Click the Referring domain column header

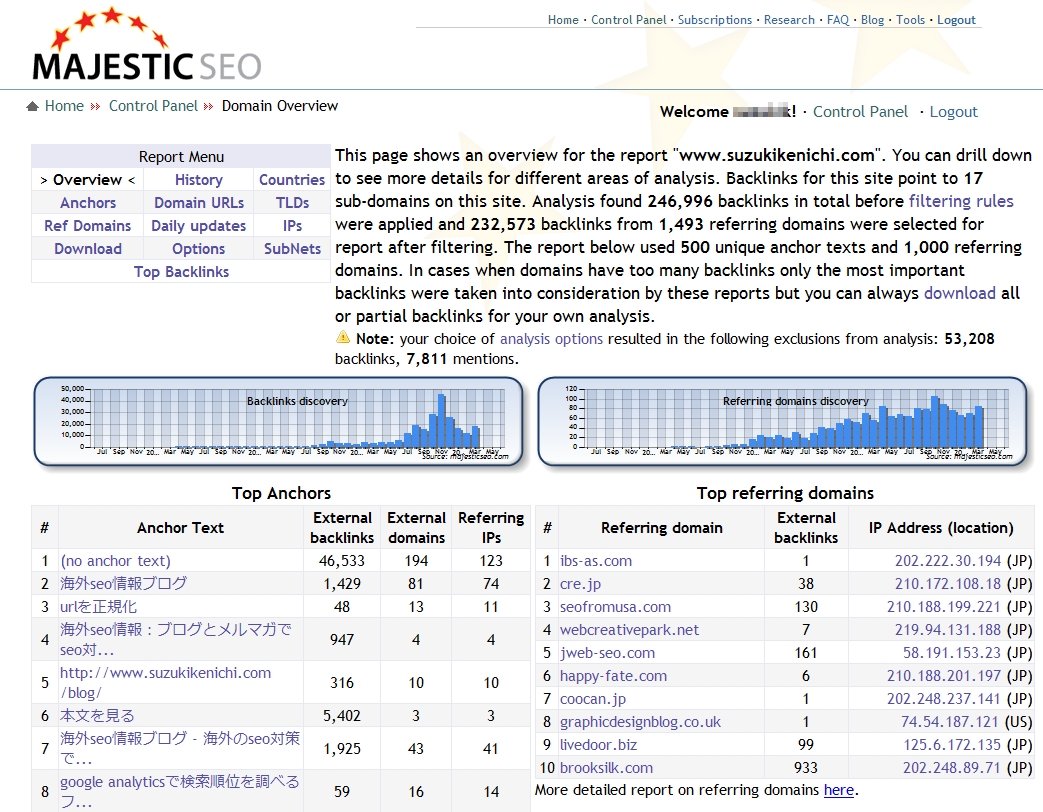[661, 528]
